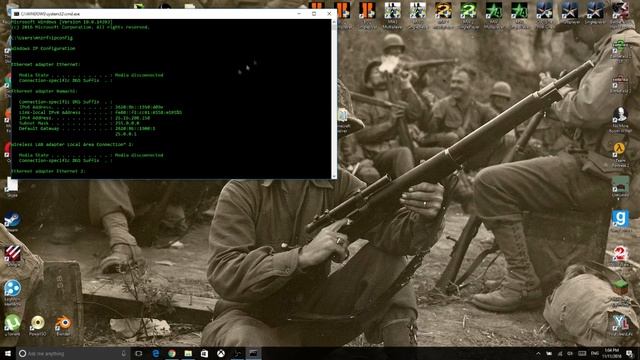This screenshot has height=360, width=640.
Task: Open File Explorer from the taskbar
Action: coord(188,353)
